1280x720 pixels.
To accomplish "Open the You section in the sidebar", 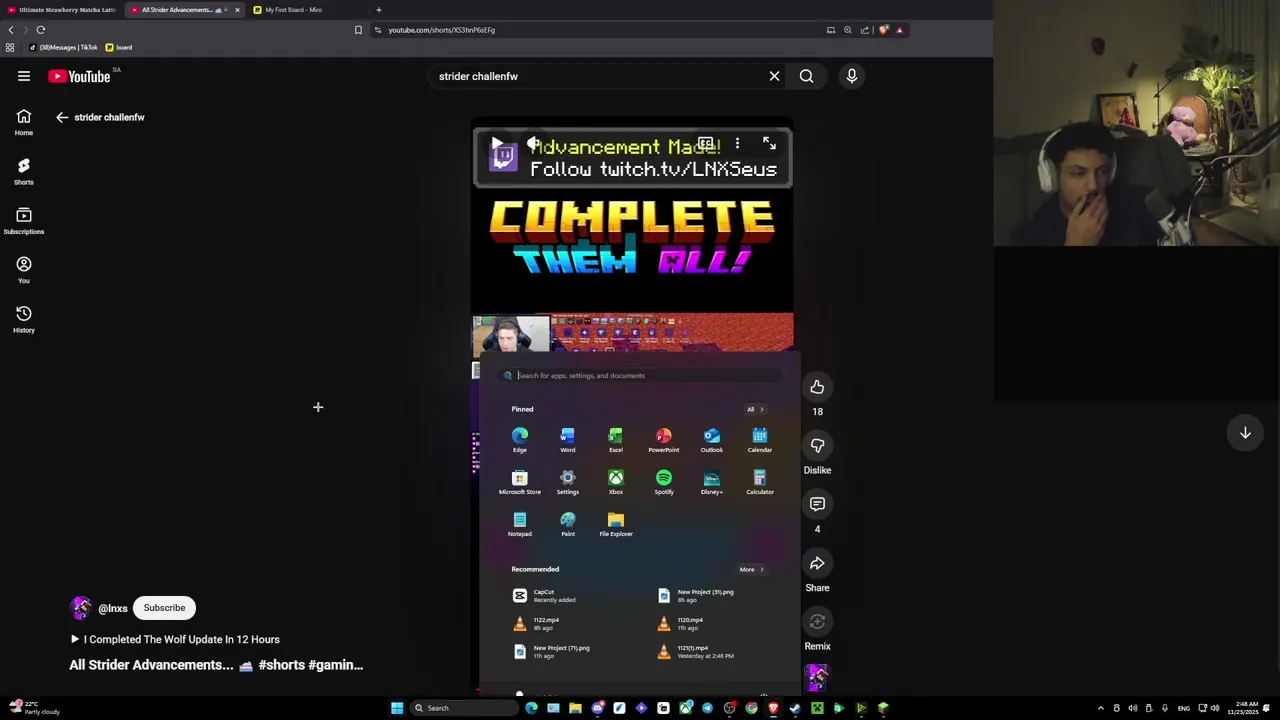I will click(x=24, y=270).
